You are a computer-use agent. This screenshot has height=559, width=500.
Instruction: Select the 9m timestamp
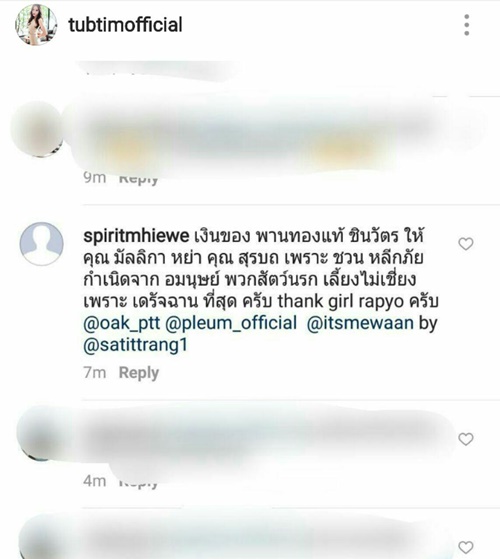[95, 177]
